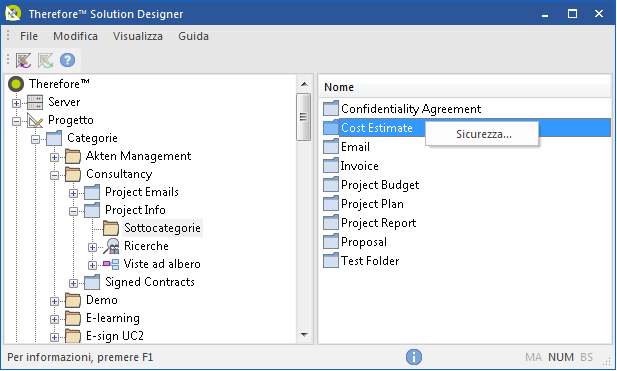
Task: Click the Server rack icon in tree
Action: tap(35, 102)
